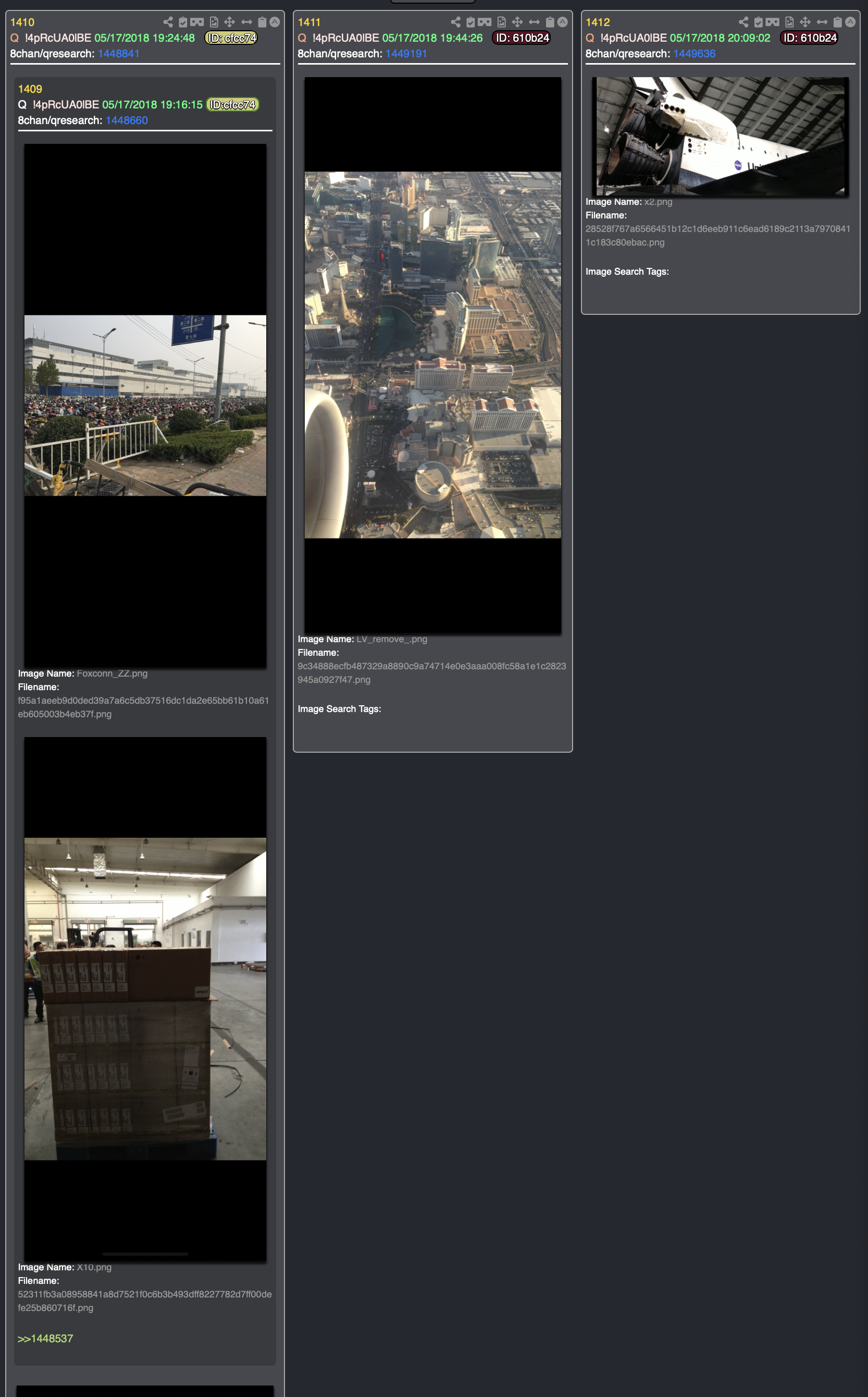This screenshot has height=1397, width=868.
Task: Click share icon on post 1411
Action: pos(455,22)
